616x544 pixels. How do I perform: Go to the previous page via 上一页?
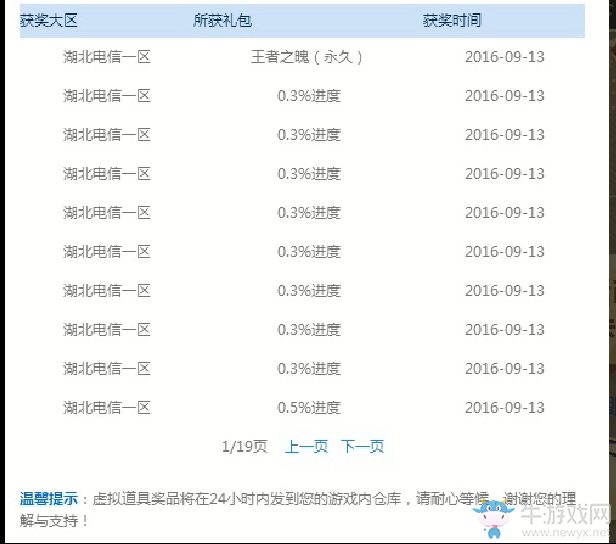coord(306,447)
